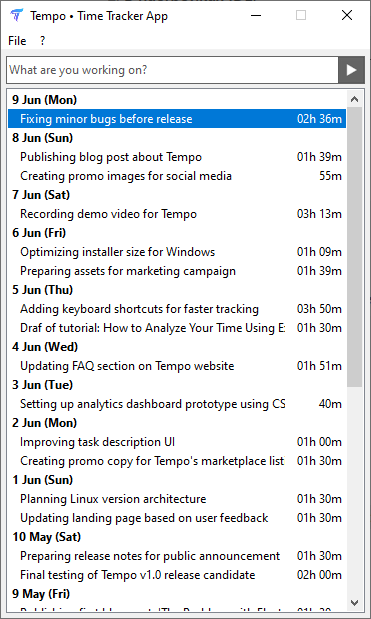Choose 'Optimizing installer size for Windows' entry
The width and height of the screenshot is (371, 619).
pyautogui.click(x=177, y=252)
